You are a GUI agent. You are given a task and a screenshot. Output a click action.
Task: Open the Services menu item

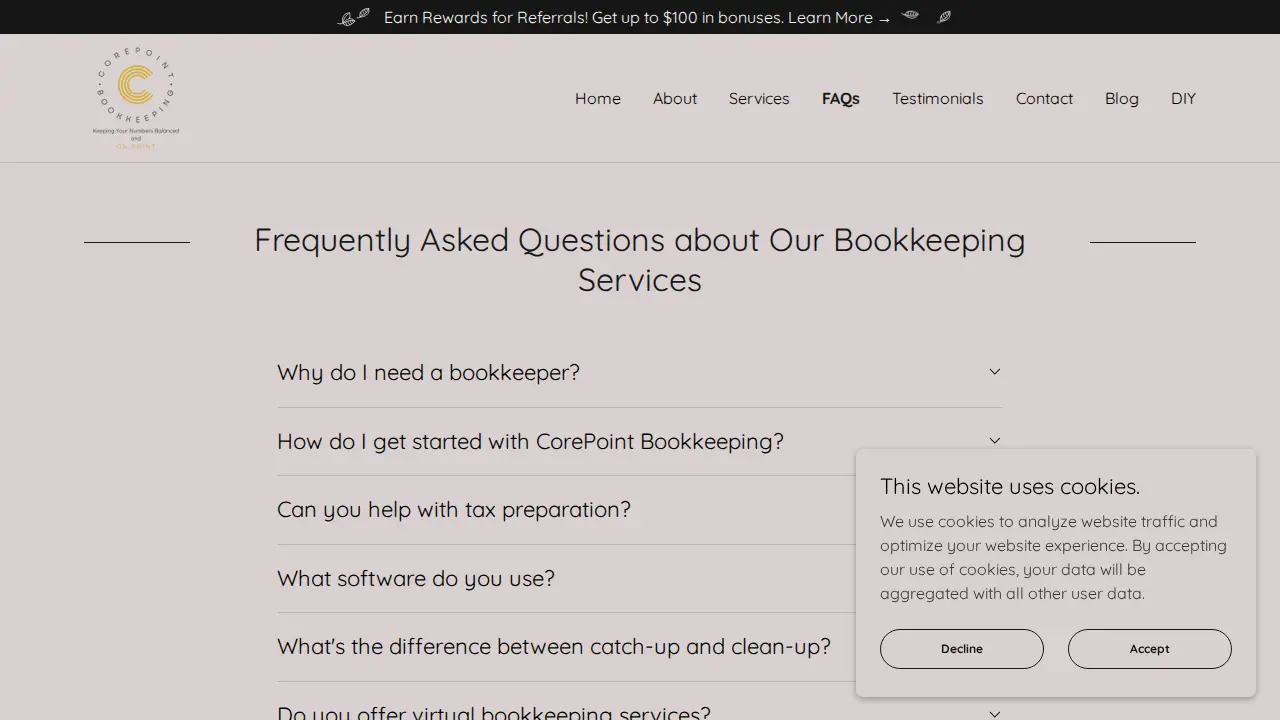point(759,98)
